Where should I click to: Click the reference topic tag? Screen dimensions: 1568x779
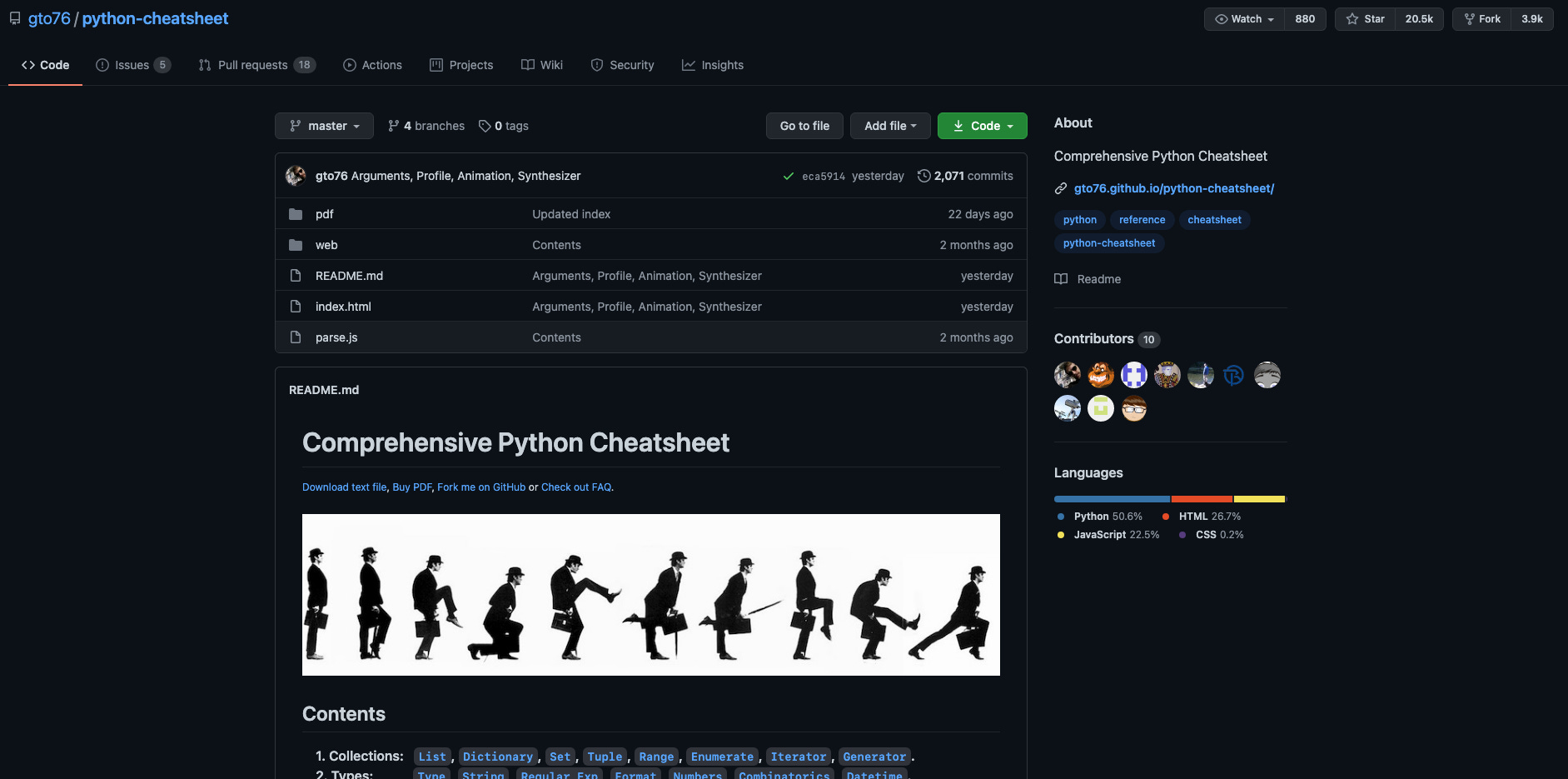(x=1142, y=220)
